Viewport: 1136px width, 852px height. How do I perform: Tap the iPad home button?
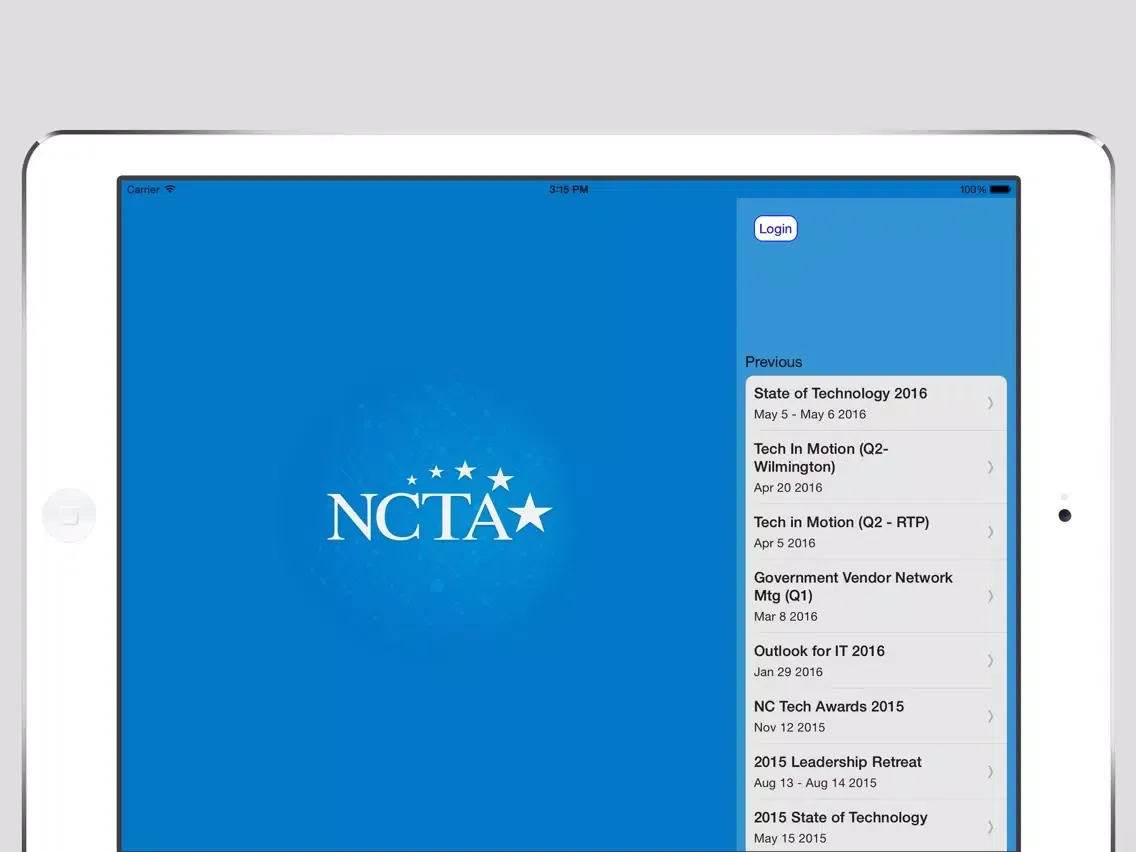(x=70, y=516)
